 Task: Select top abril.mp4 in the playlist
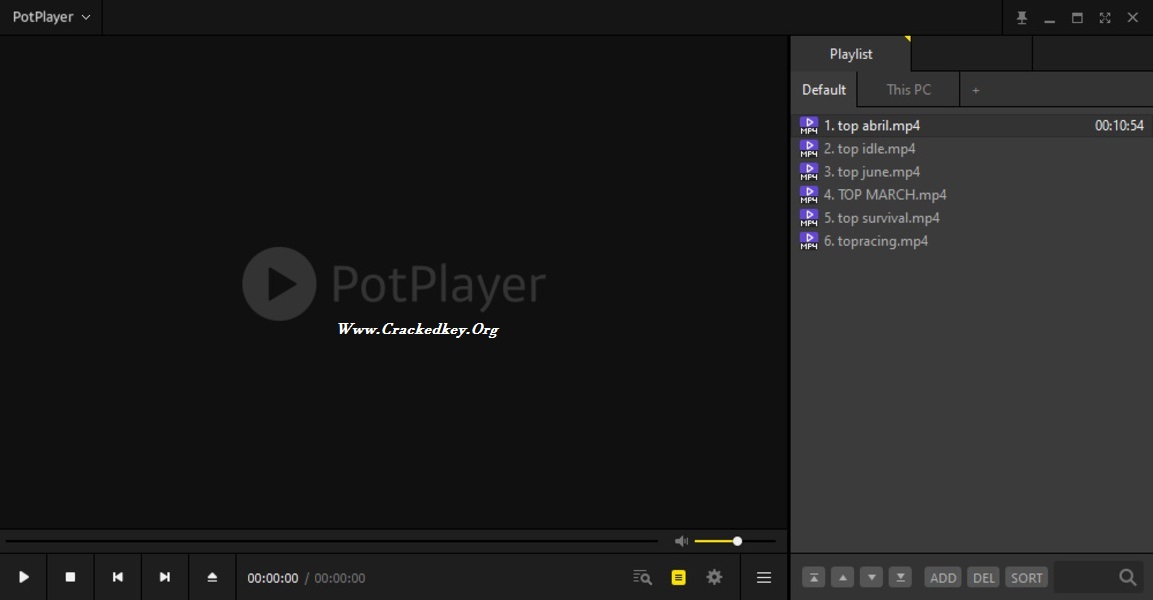pyautogui.click(x=971, y=126)
